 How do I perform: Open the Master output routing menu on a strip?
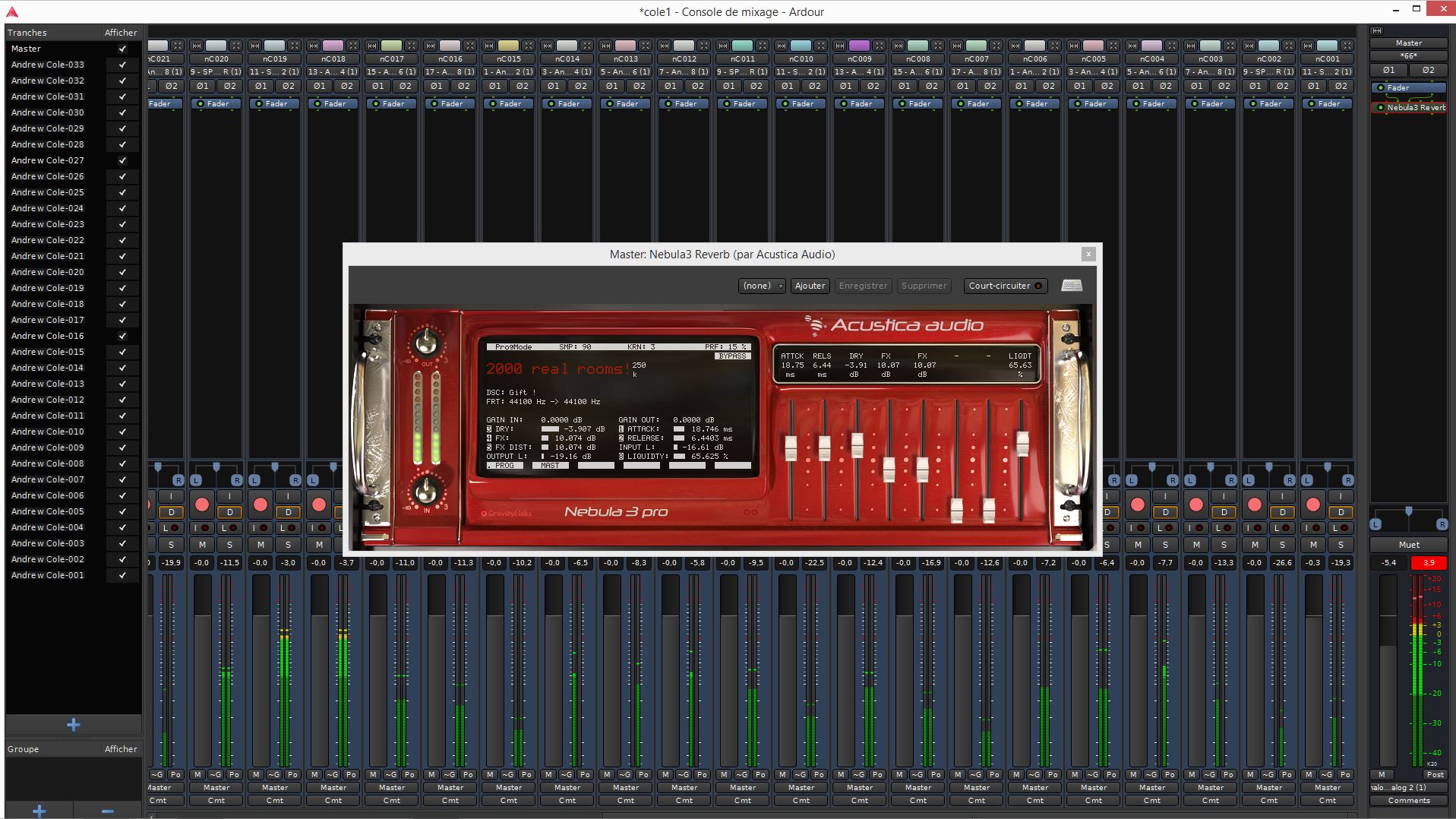click(x=216, y=788)
